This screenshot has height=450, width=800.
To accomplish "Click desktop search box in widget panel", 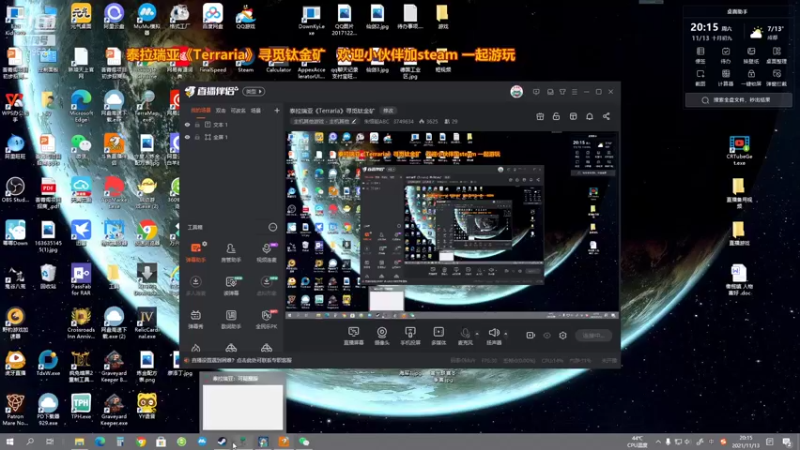I will click(x=738, y=100).
